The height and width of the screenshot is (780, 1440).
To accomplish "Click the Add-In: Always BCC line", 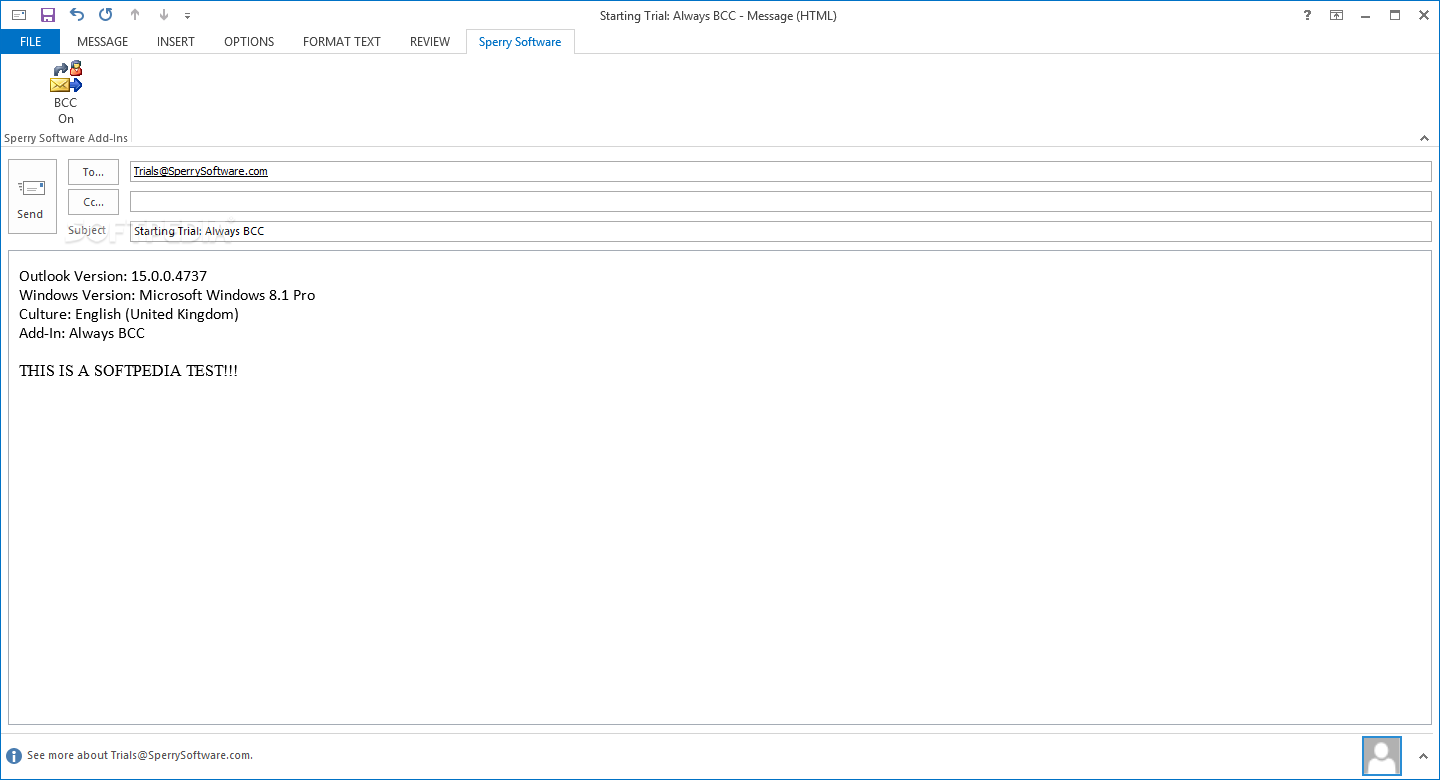I will point(82,333).
